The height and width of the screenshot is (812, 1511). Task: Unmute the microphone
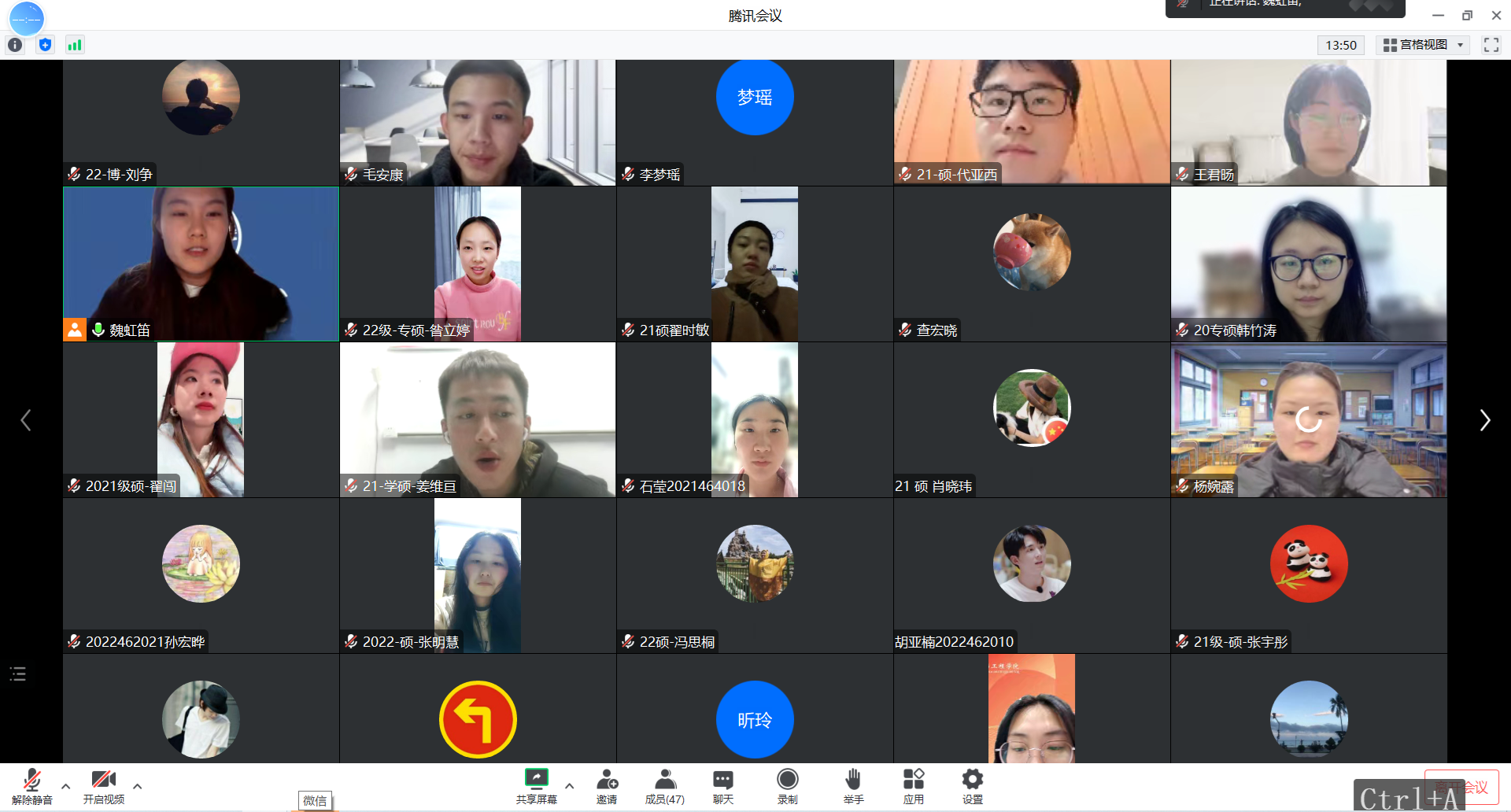32,786
